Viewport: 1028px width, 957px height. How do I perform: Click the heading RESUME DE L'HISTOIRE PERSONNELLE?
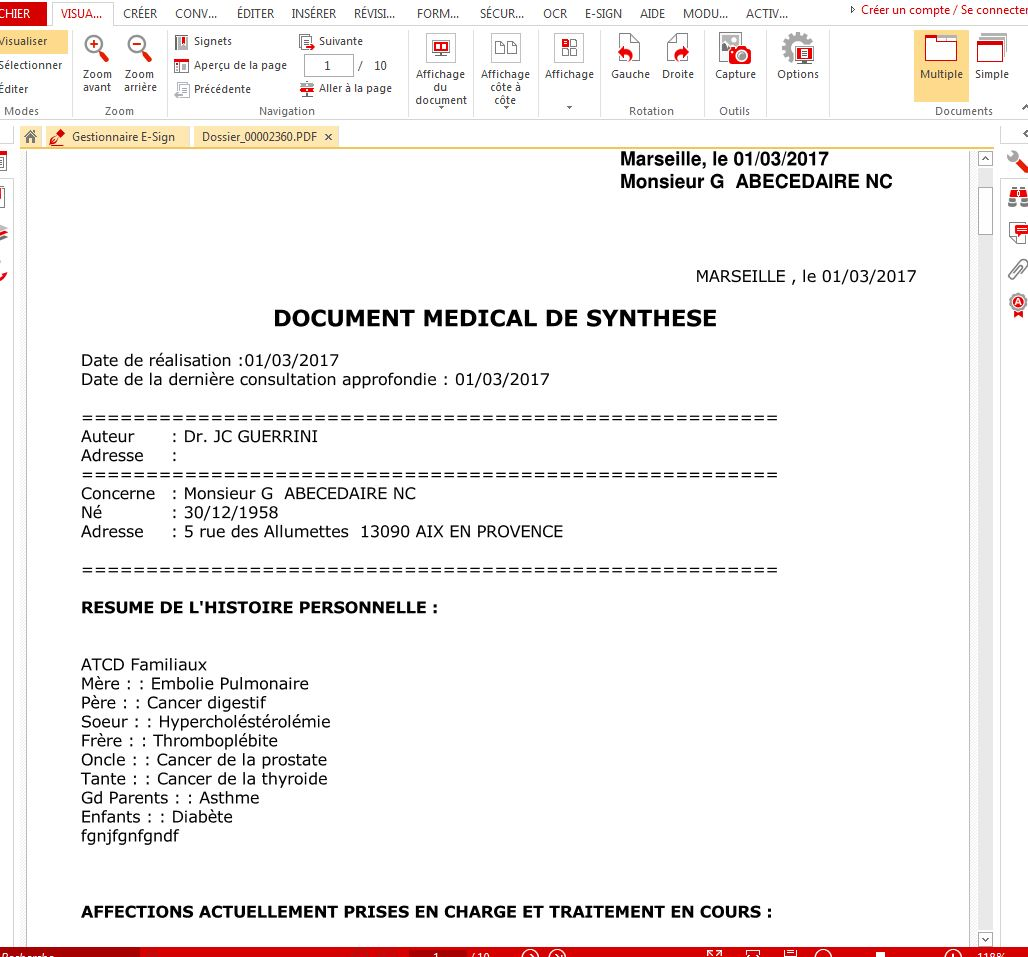pyautogui.click(x=259, y=608)
